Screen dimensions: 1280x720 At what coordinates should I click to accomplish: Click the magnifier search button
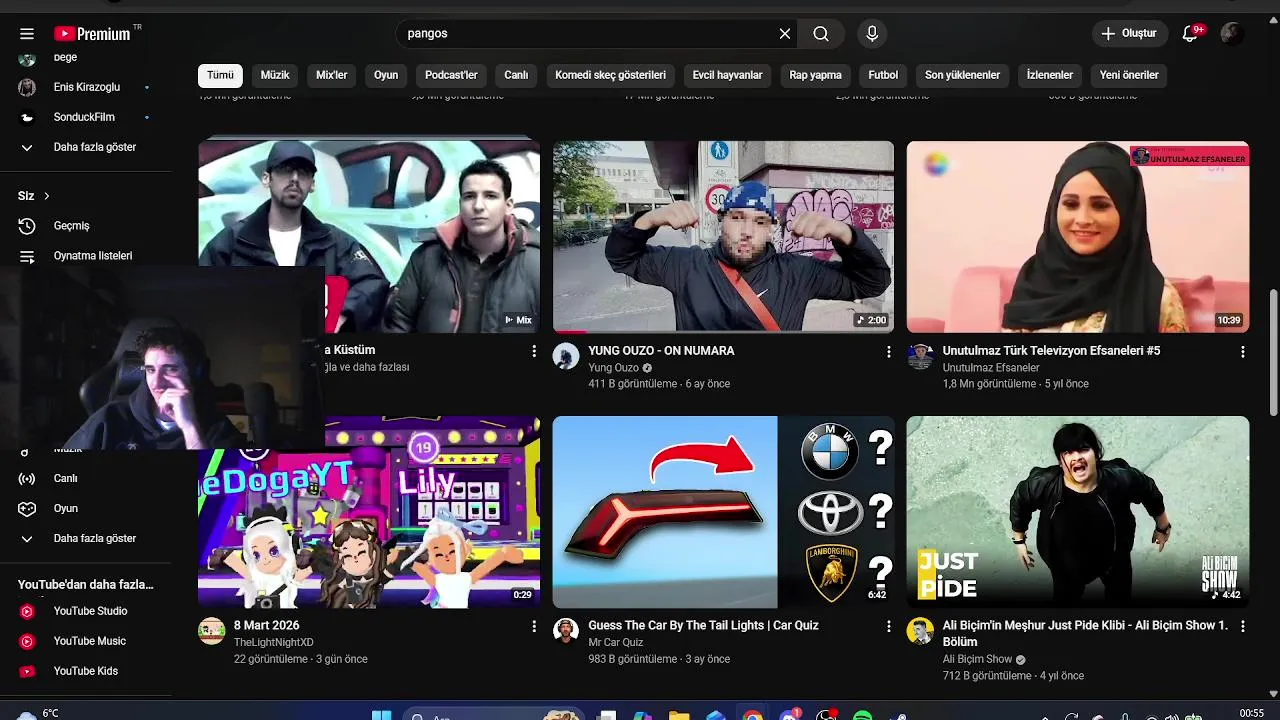coord(821,34)
